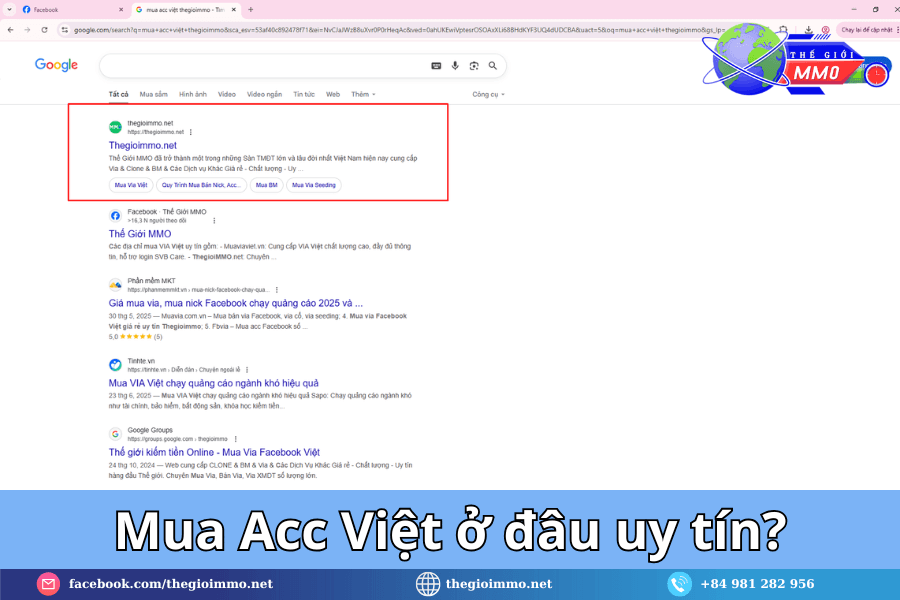Click inside the Google search input field
Image resolution: width=900 pixels, height=600 pixels.
(260, 66)
